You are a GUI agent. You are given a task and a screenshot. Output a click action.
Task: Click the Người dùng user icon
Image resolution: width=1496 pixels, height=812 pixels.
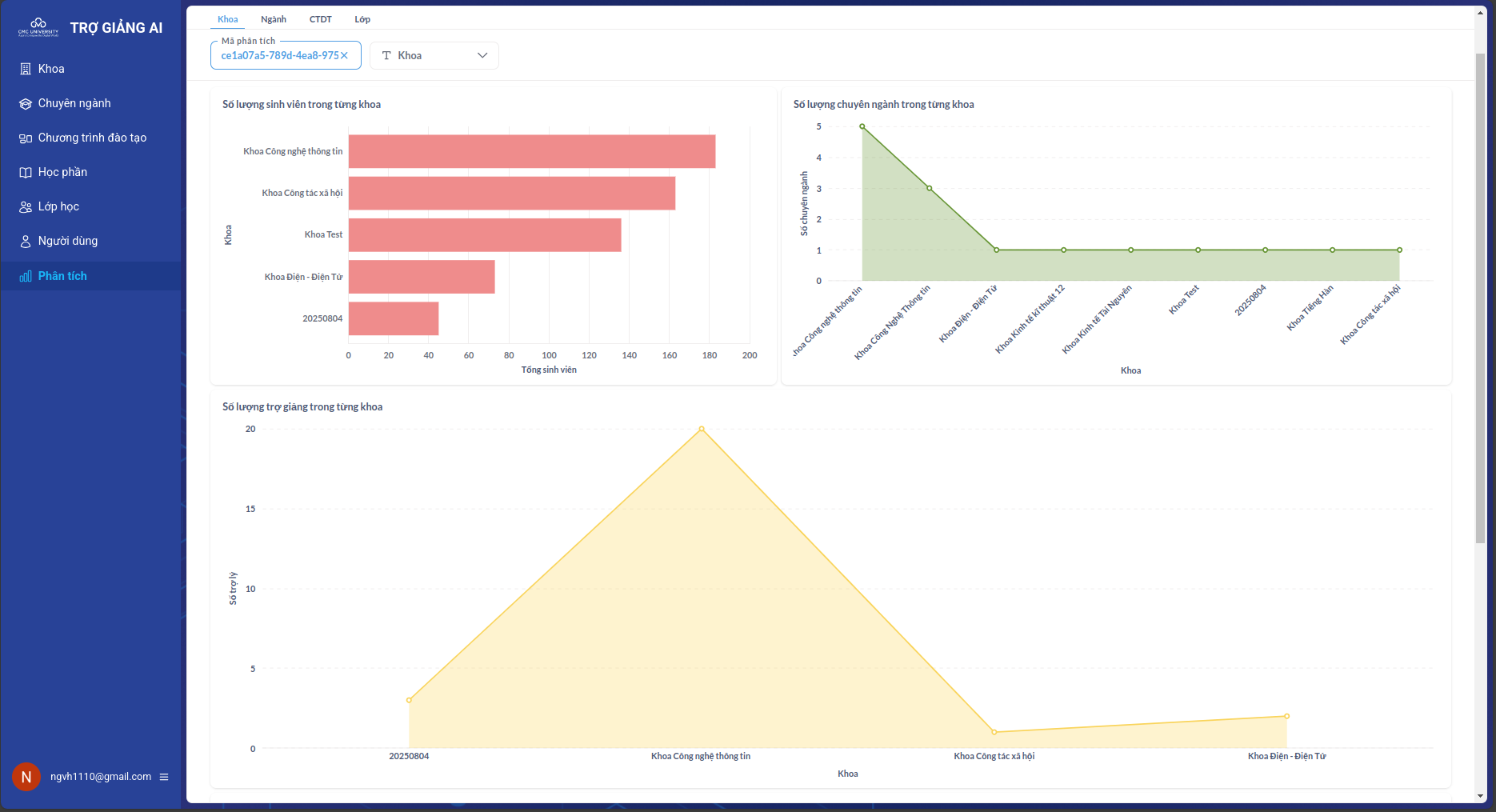[26, 241]
